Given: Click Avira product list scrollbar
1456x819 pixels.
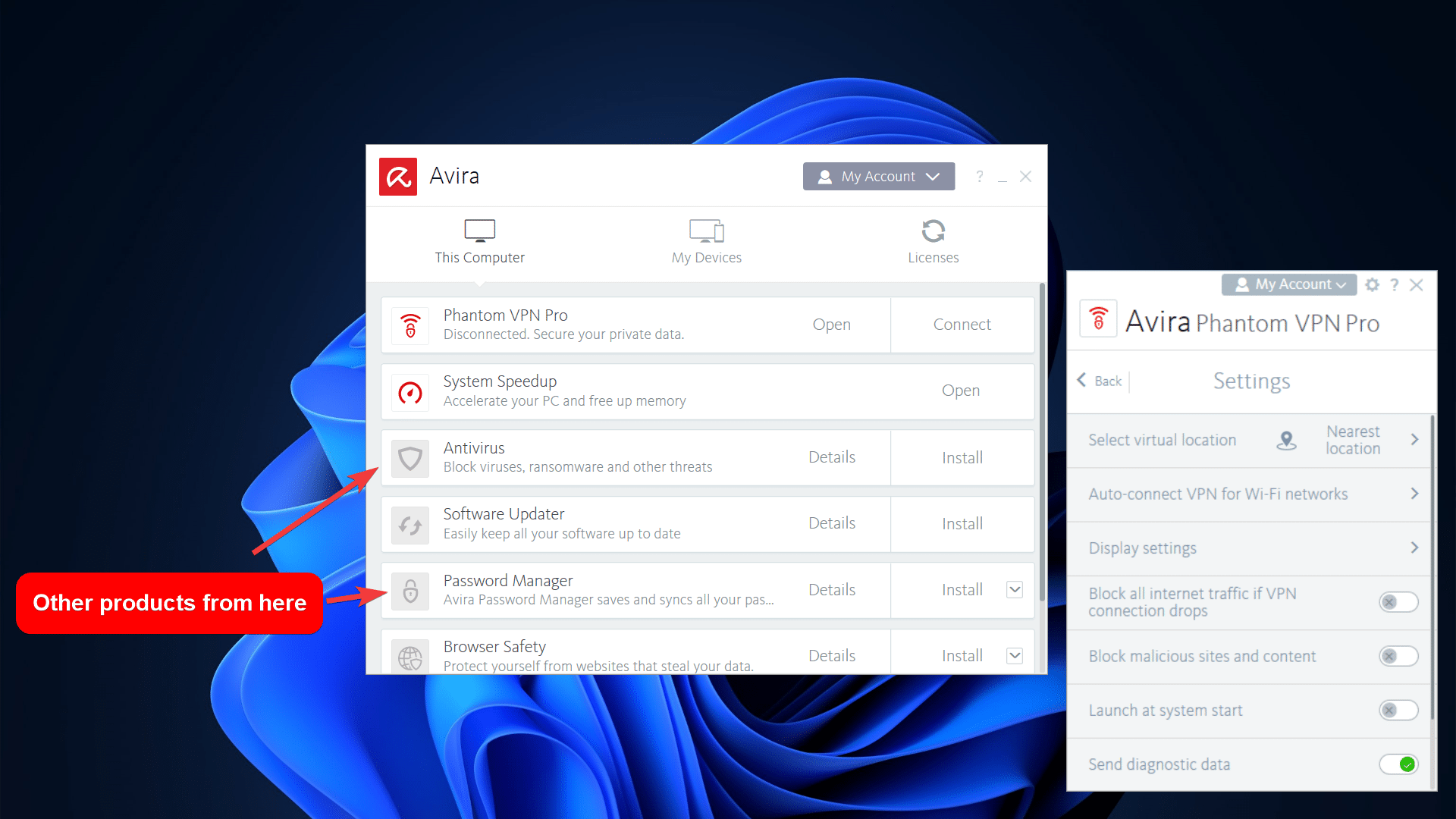Looking at the screenshot, I should tap(1042, 442).
